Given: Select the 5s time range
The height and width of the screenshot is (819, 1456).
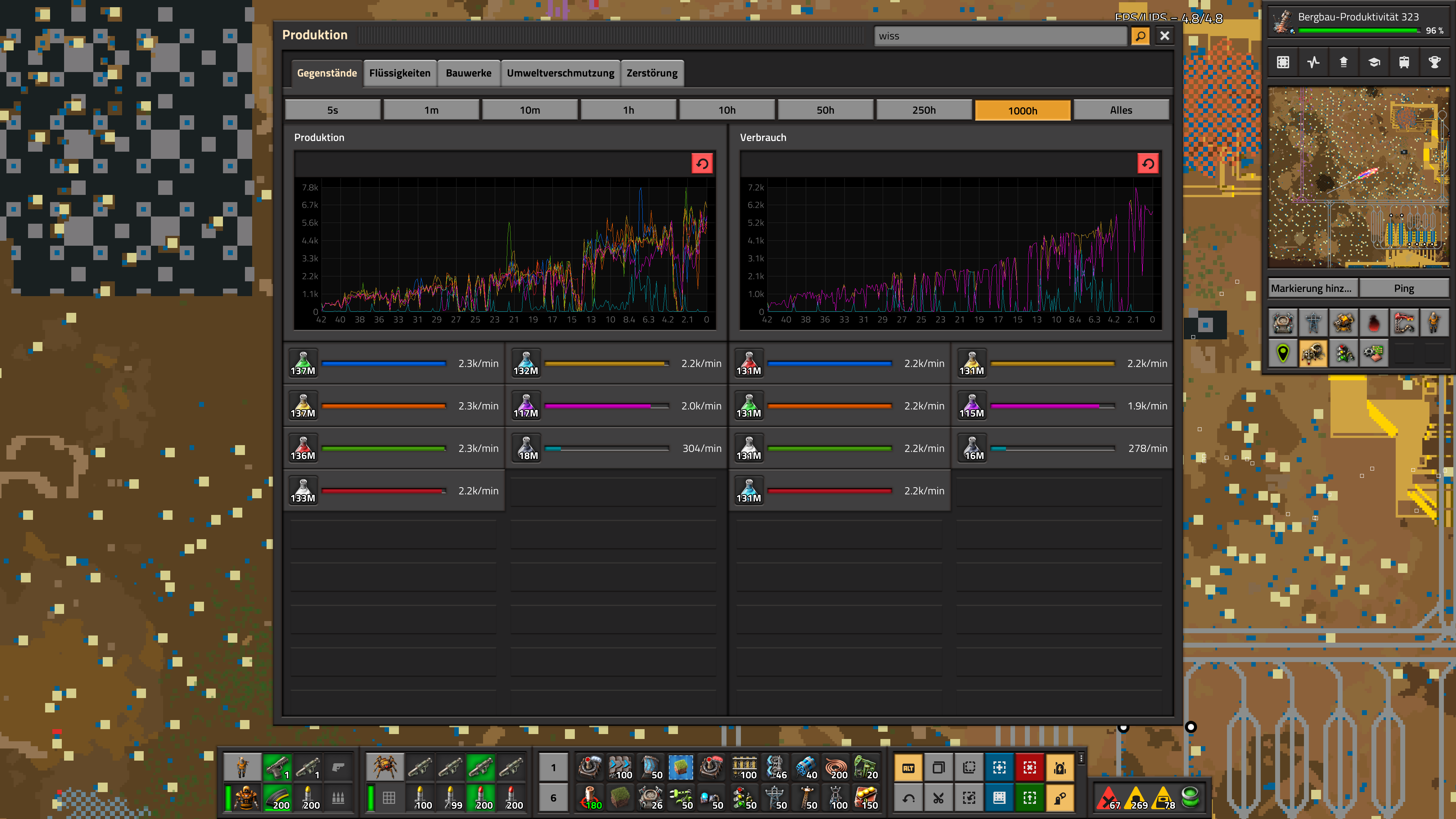Looking at the screenshot, I should pyautogui.click(x=333, y=110).
